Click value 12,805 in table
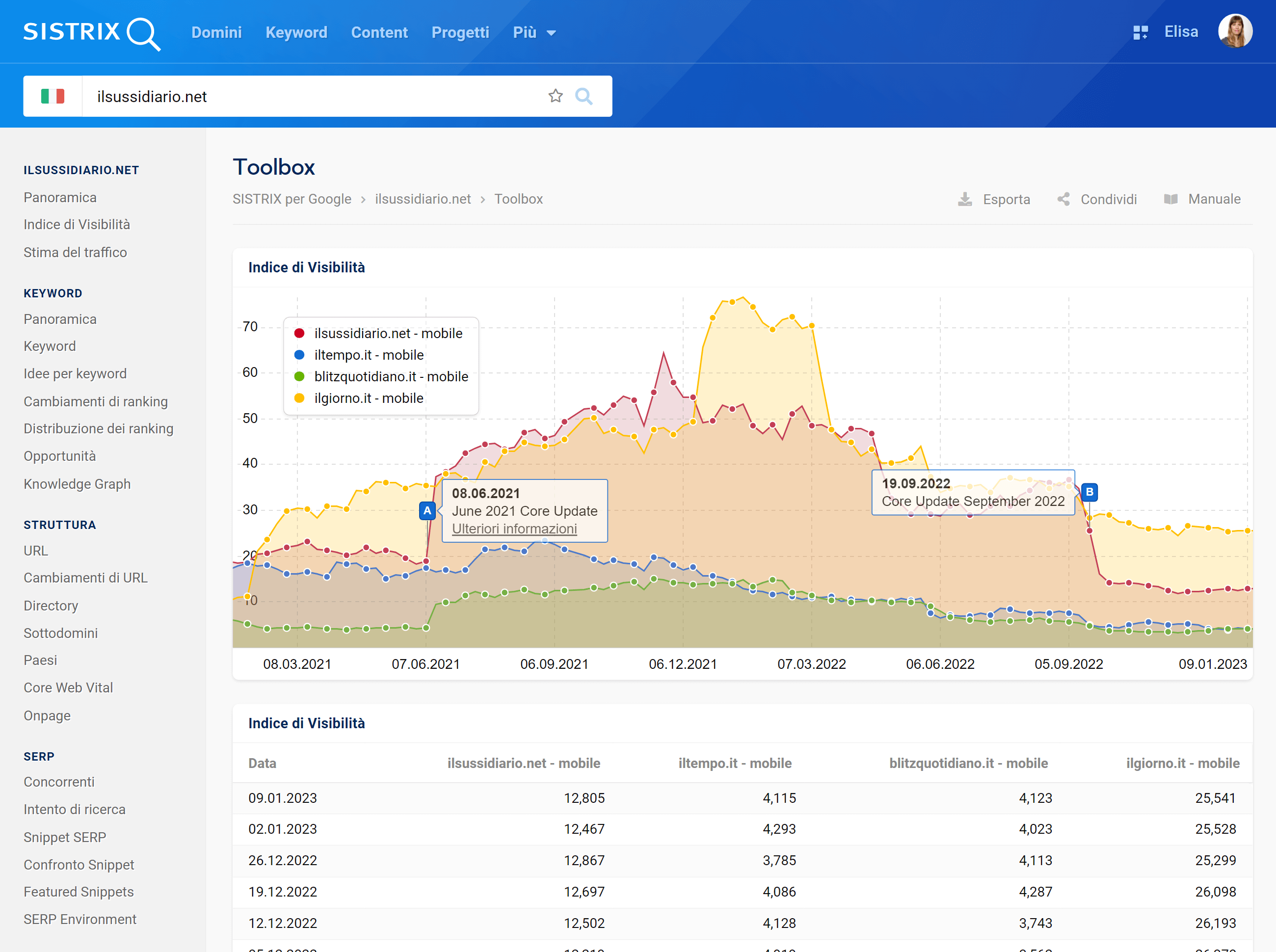Image resolution: width=1276 pixels, height=952 pixels. click(x=584, y=798)
